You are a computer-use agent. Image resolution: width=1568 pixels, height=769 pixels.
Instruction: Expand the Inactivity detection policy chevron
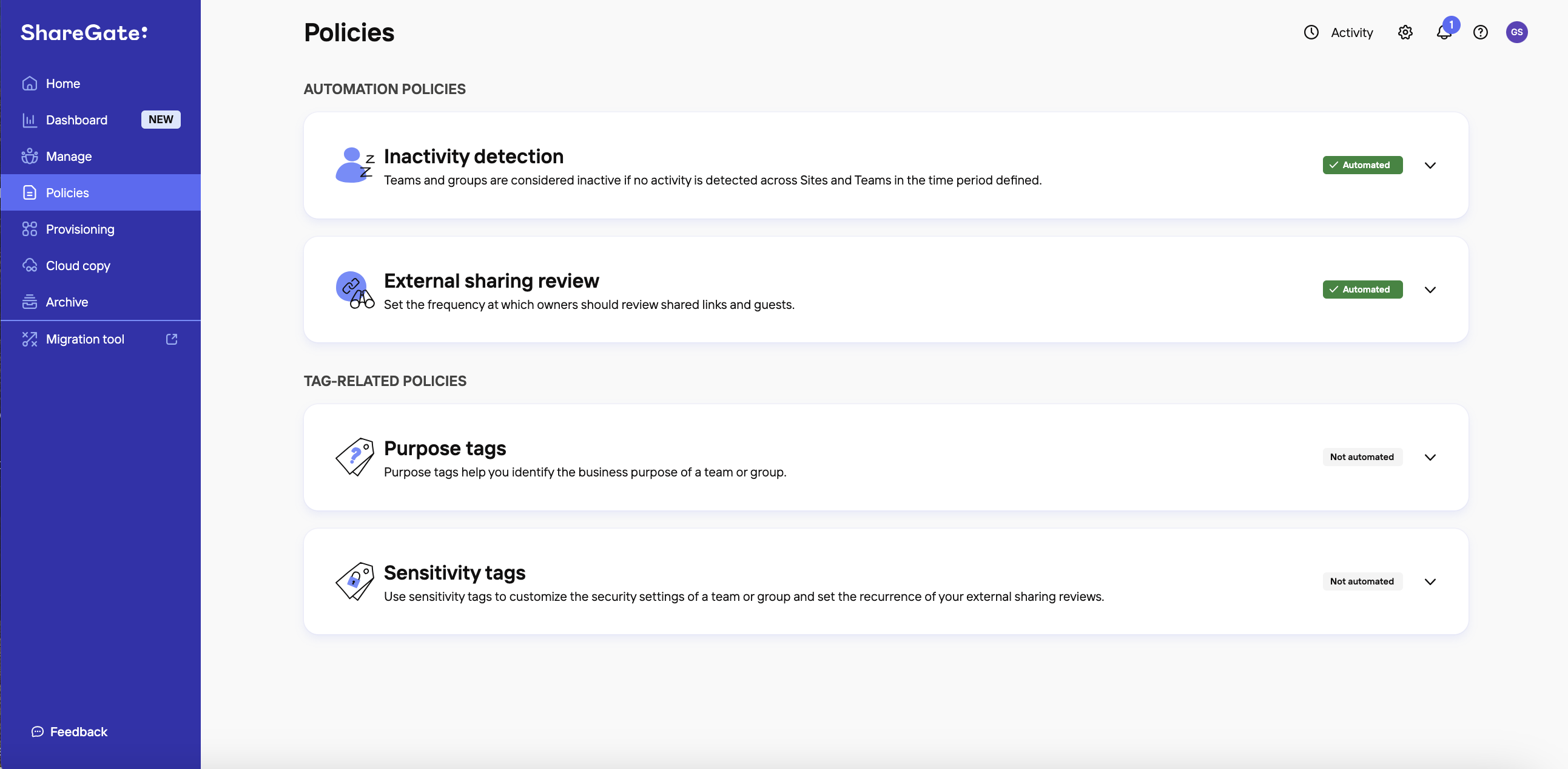tap(1430, 165)
